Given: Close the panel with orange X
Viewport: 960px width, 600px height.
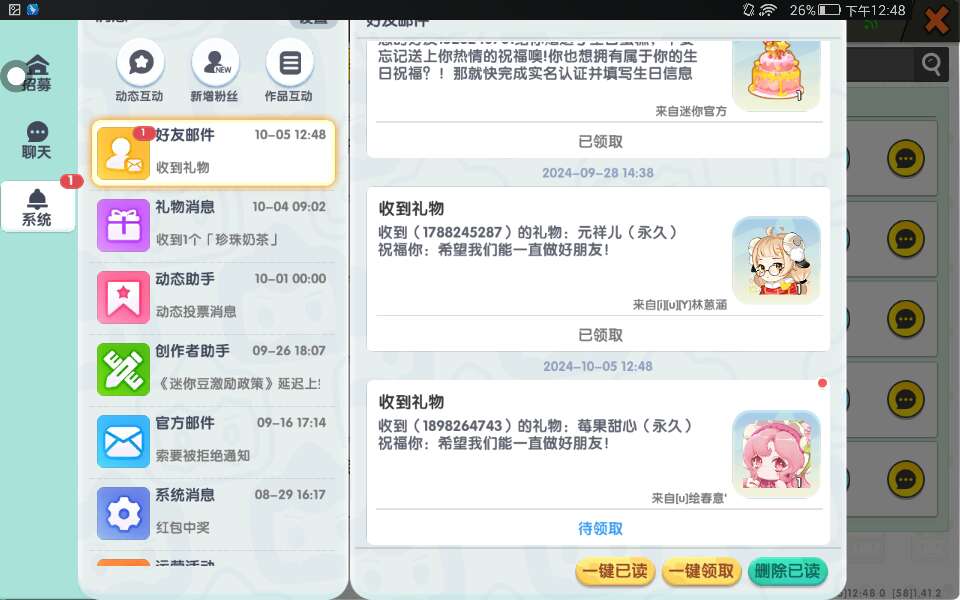Looking at the screenshot, I should tap(937, 21).
